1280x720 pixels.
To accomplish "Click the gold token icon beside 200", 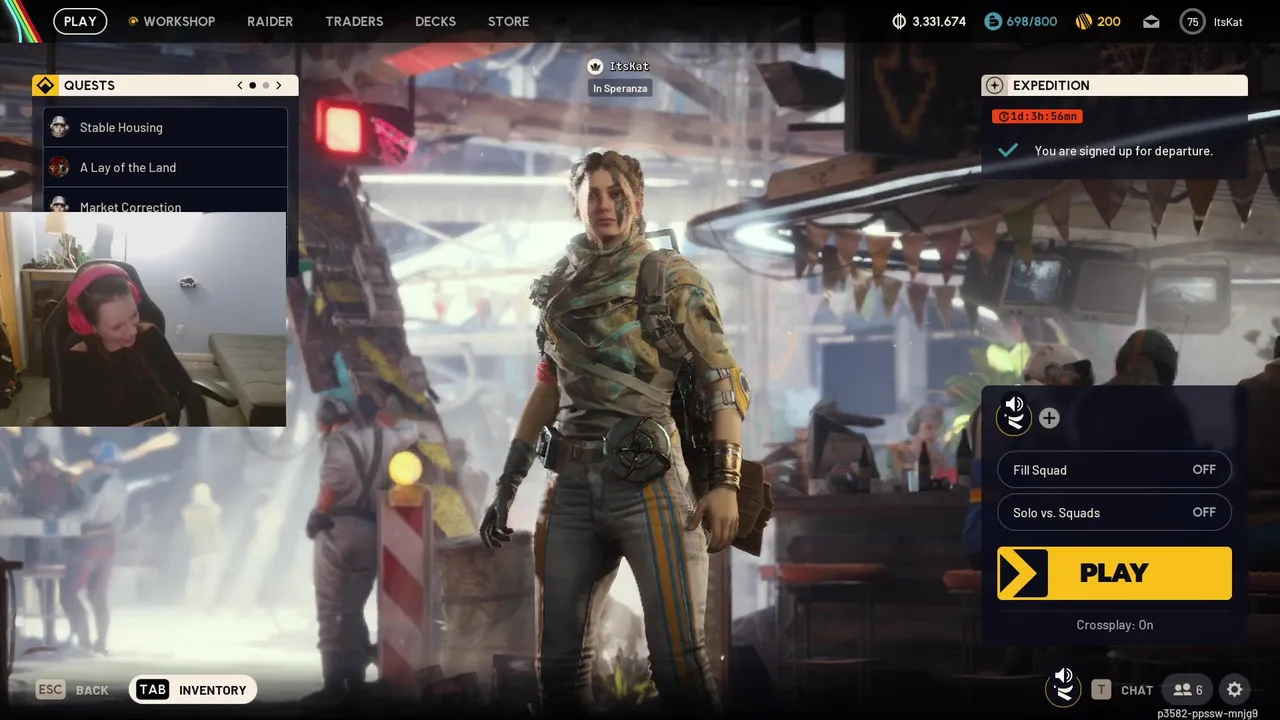I will coord(1084,21).
